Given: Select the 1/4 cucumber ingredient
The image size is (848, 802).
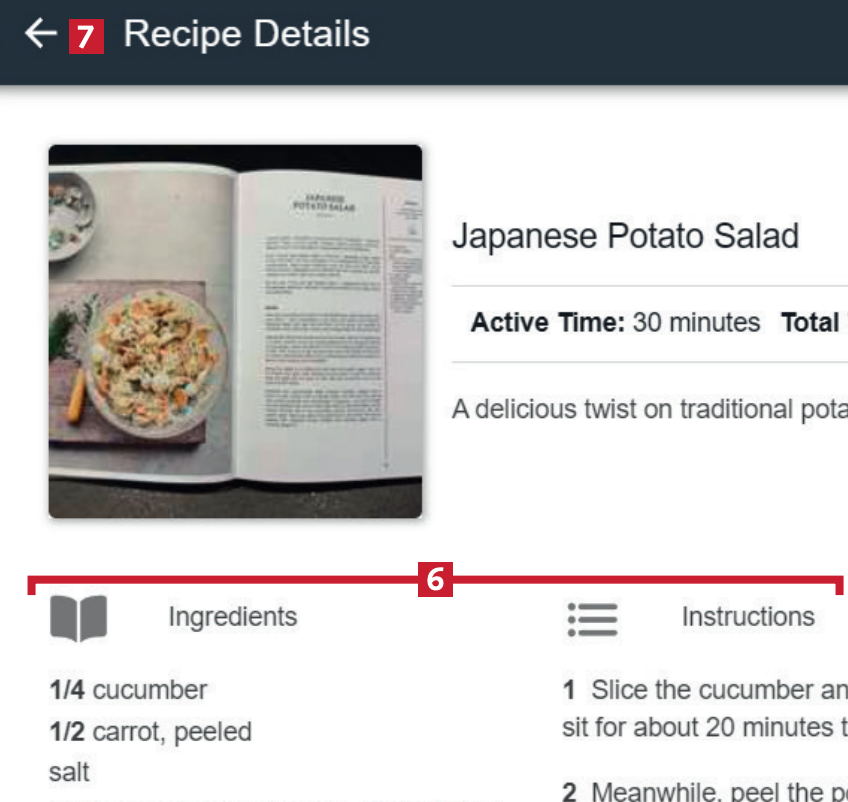Looking at the screenshot, I should [x=128, y=690].
